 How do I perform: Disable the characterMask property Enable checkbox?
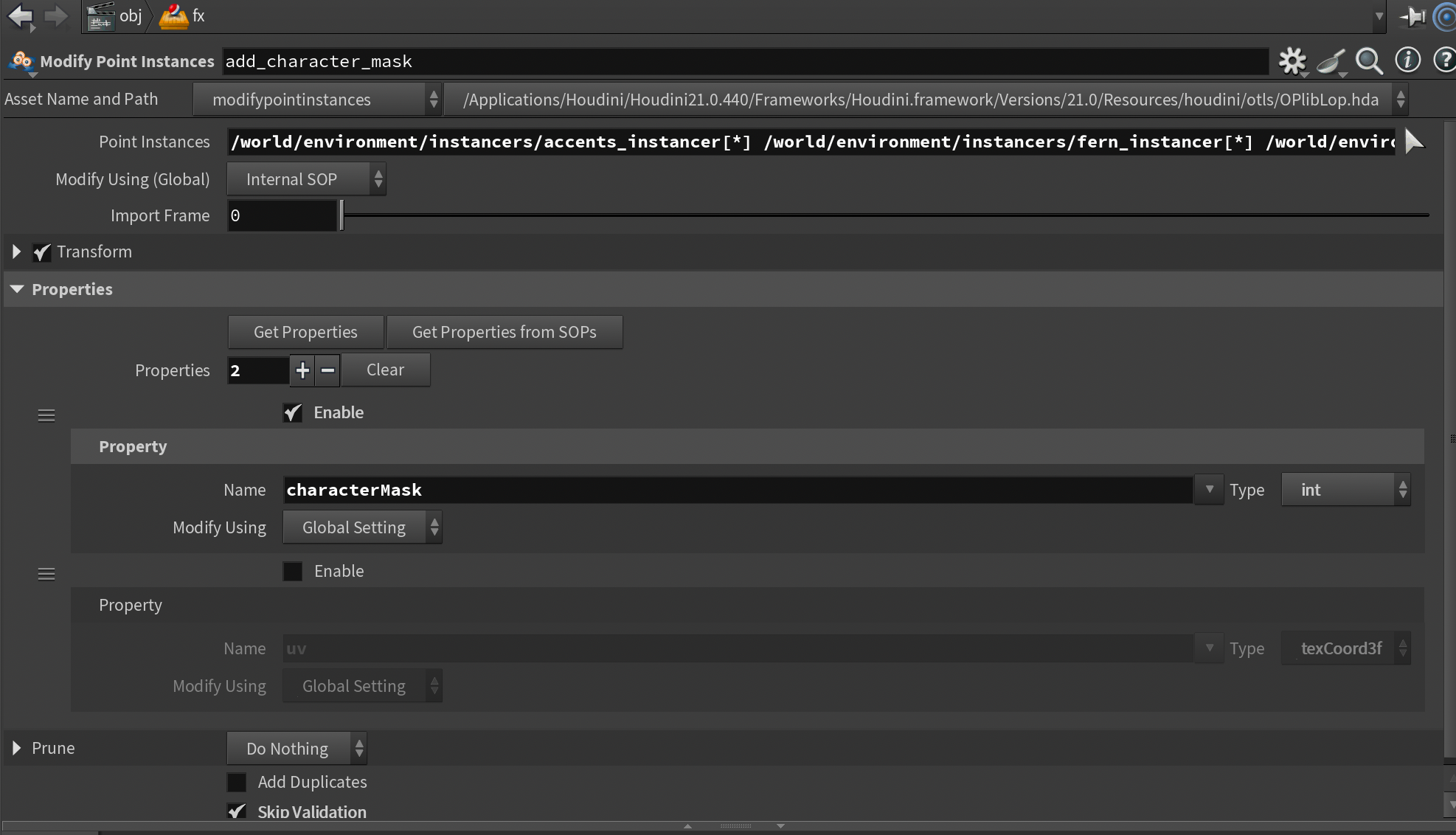[293, 413]
